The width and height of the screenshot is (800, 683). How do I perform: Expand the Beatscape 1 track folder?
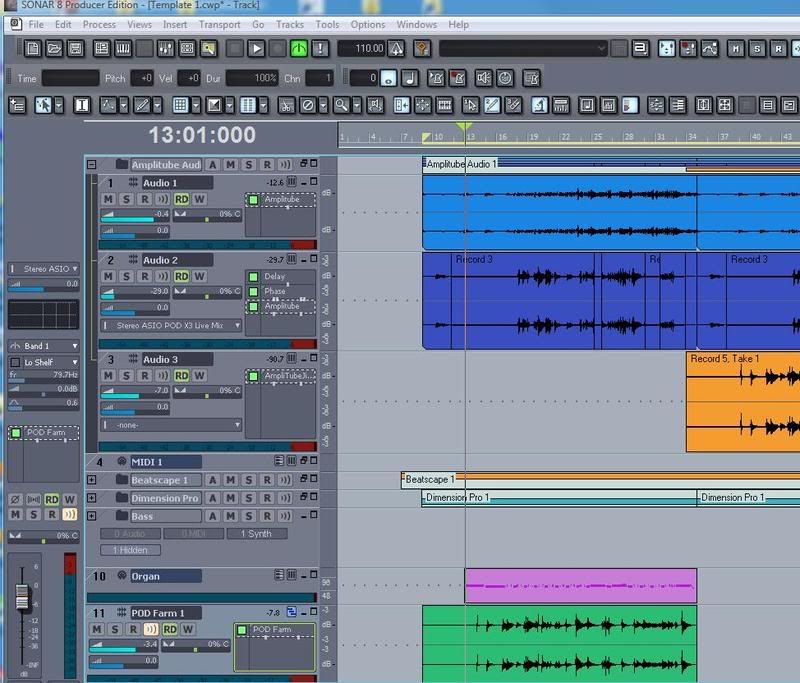[x=92, y=480]
